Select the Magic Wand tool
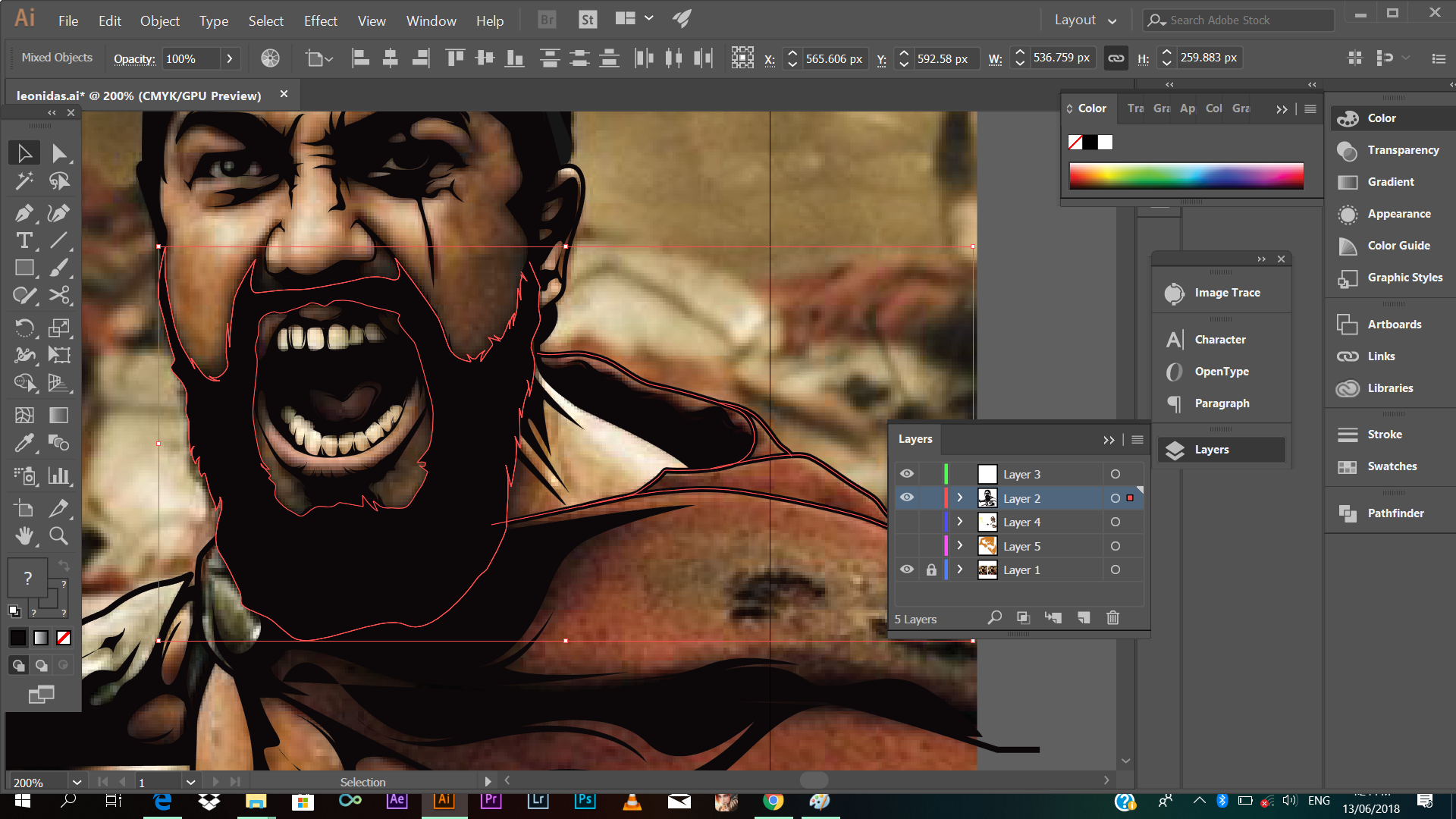 [24, 180]
